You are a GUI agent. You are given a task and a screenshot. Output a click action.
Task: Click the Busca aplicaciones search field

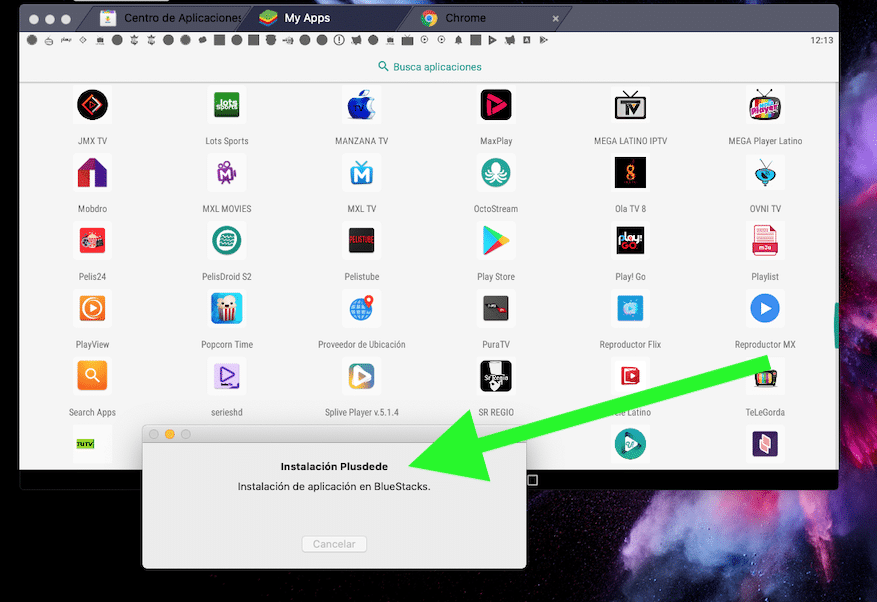point(430,67)
